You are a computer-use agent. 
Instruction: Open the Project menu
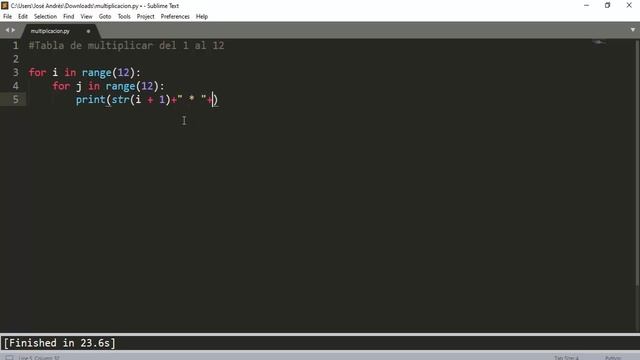145,16
